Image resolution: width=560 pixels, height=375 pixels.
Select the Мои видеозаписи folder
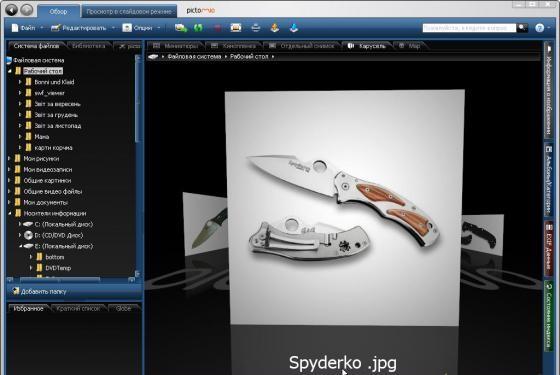click(x=48, y=169)
